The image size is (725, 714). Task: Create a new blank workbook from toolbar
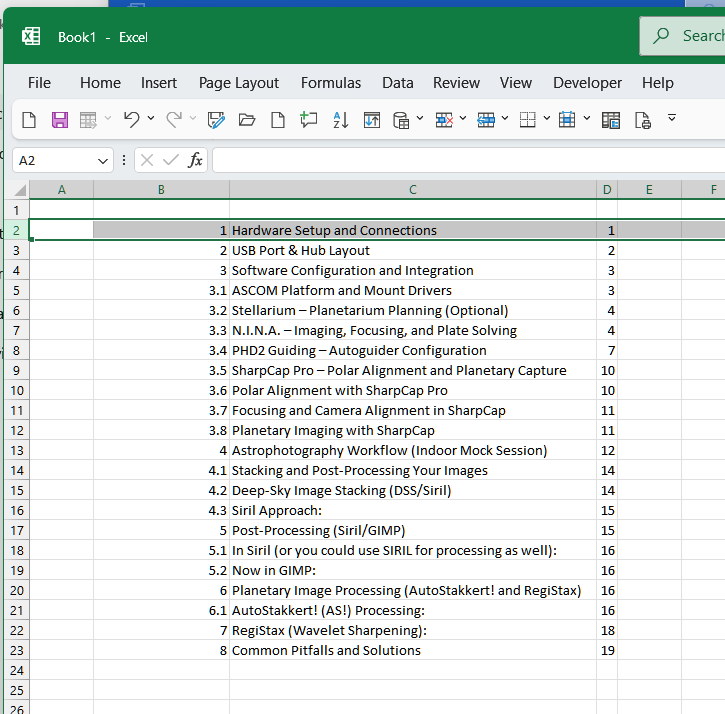coord(29,120)
